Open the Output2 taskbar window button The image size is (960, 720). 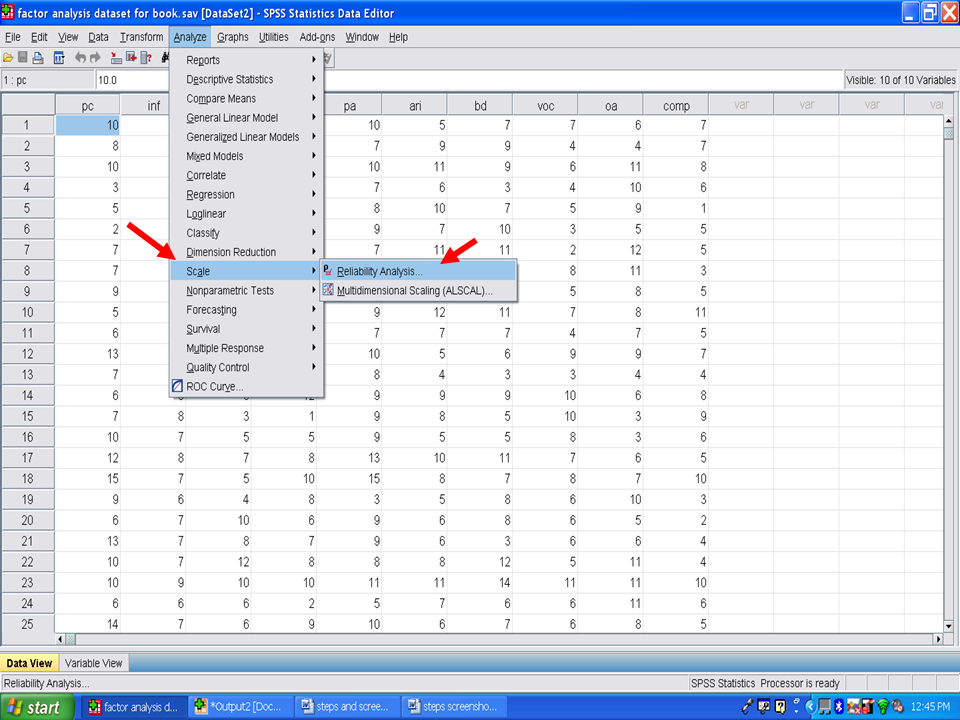[x=241, y=707]
